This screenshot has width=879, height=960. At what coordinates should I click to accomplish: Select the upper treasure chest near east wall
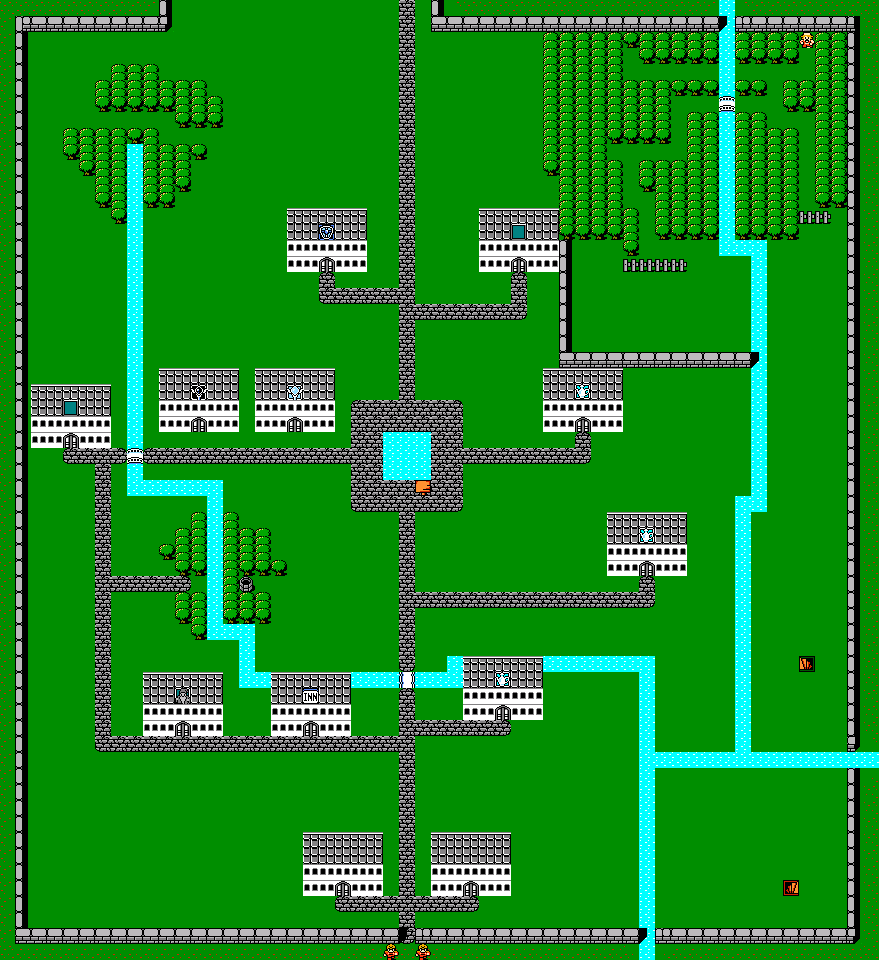807,663
